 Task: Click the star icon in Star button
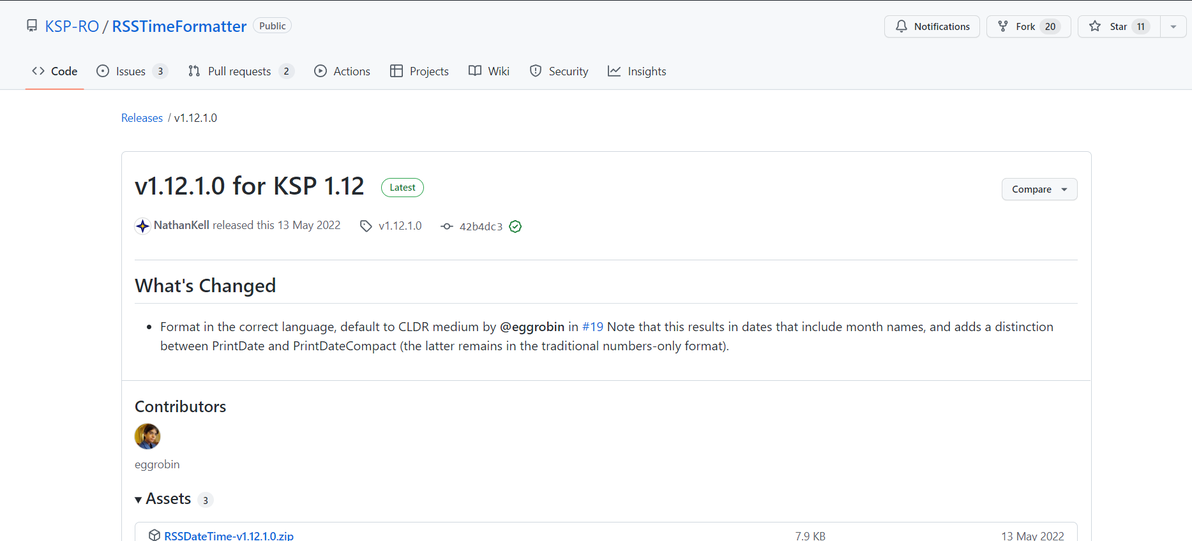coord(1095,27)
